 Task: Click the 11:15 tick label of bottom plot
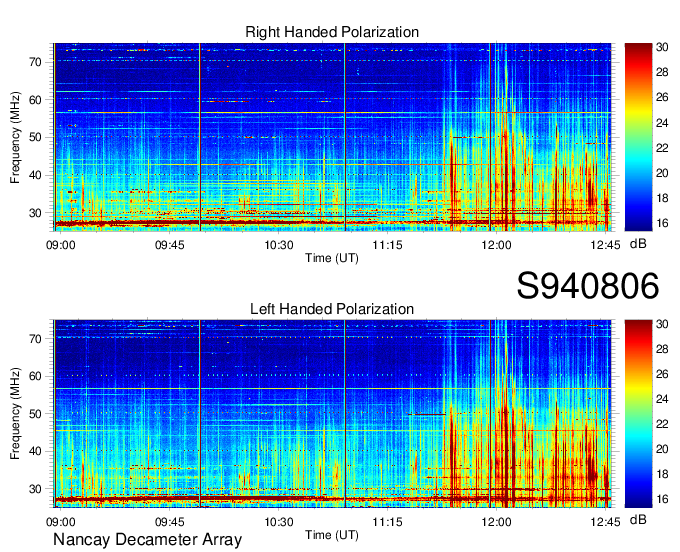[388, 522]
